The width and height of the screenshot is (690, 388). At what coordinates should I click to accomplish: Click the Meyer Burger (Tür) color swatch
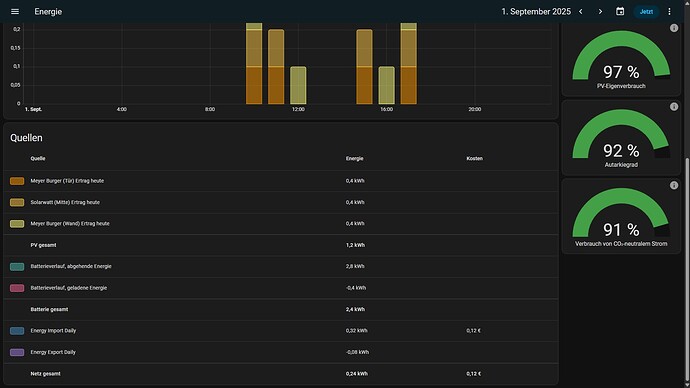pyautogui.click(x=17, y=181)
